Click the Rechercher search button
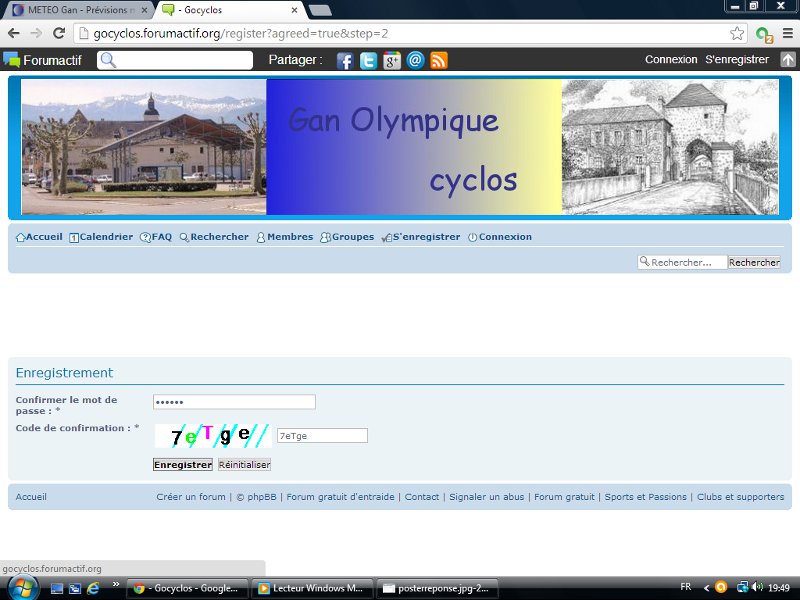Image resolution: width=800 pixels, height=600 pixels. click(x=754, y=262)
